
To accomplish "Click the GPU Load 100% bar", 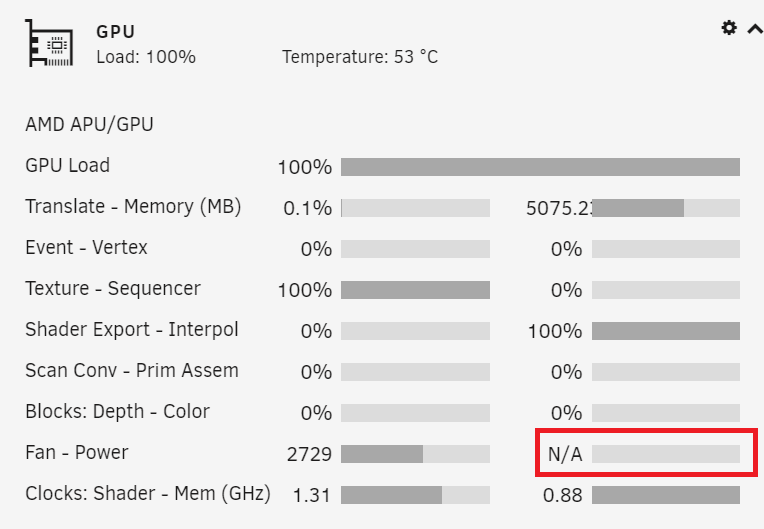I will (x=540, y=167).
